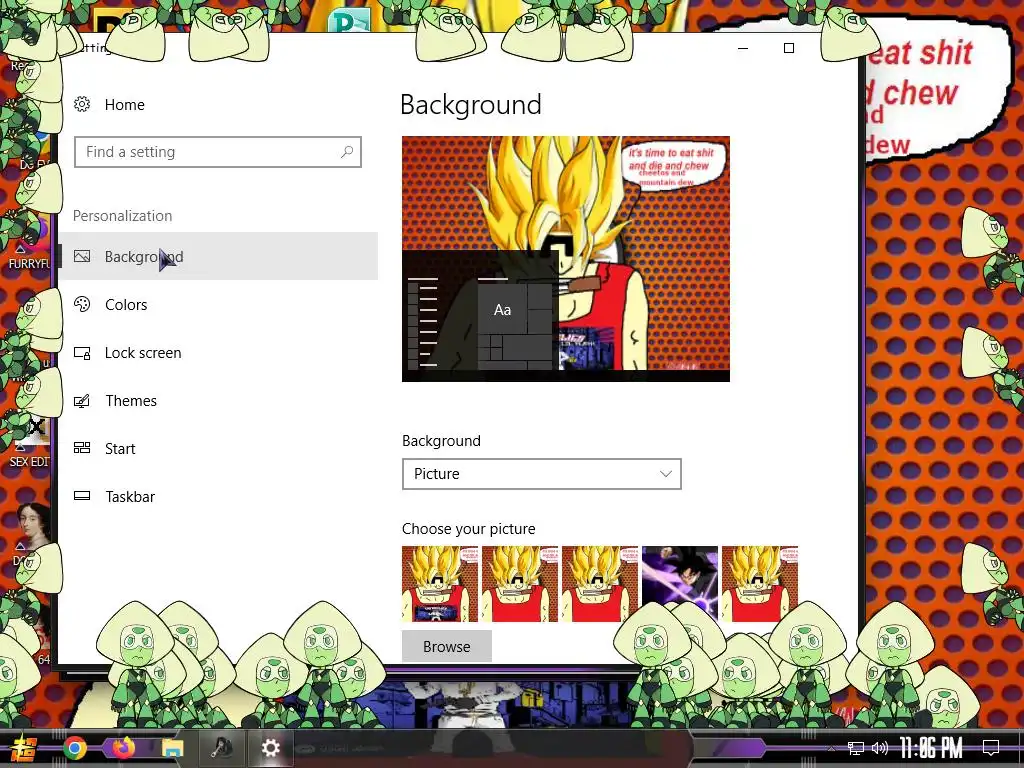Show hidden system tray icons
This screenshot has width=1024, height=768.
[831, 748]
